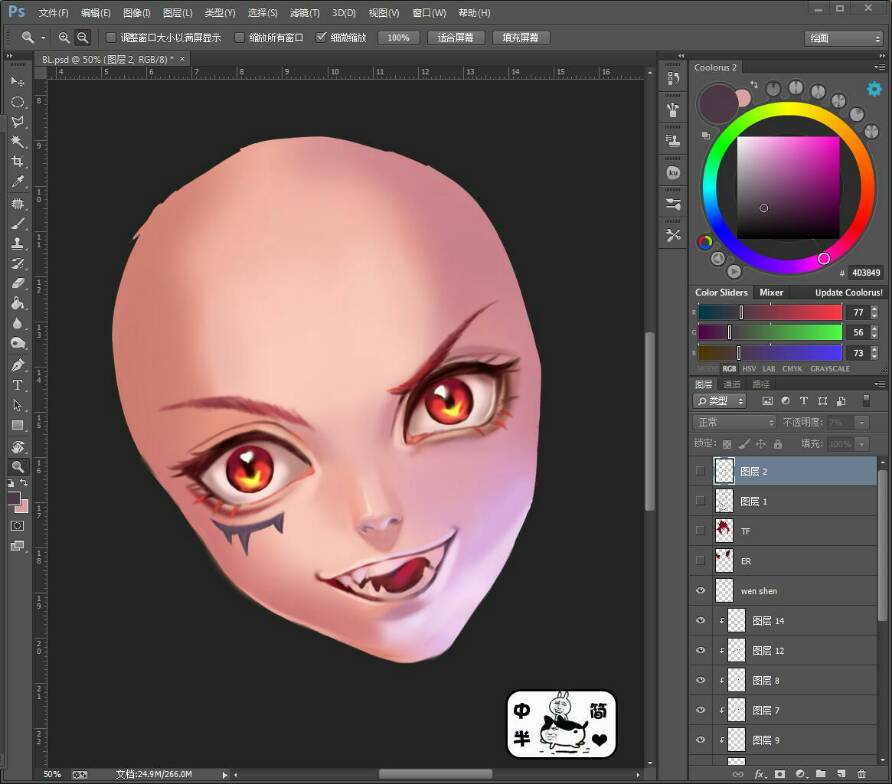
Task: Click the zoom out magnifier option
Action: [83, 38]
